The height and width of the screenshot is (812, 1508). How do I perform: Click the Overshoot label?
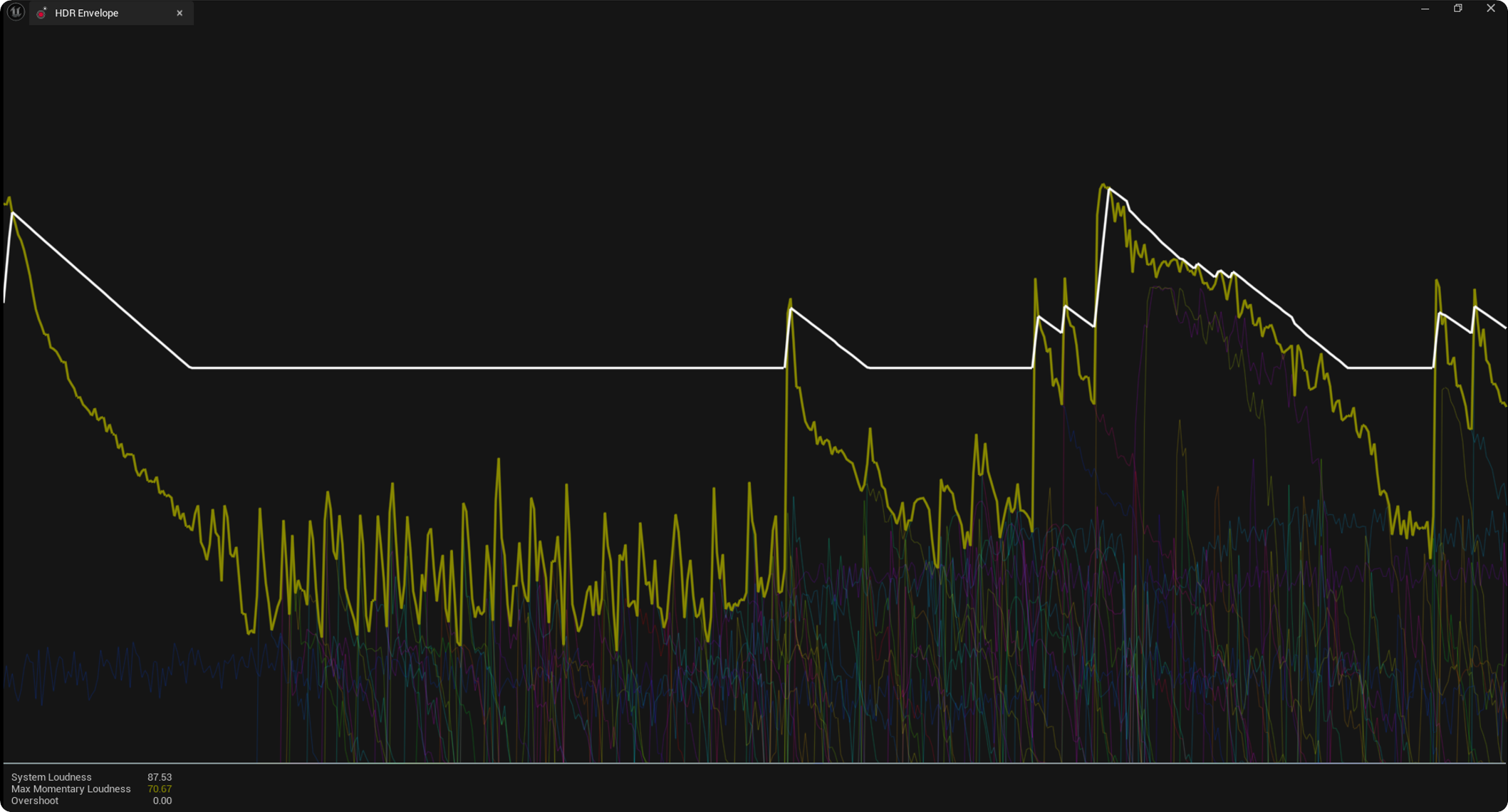(35, 801)
